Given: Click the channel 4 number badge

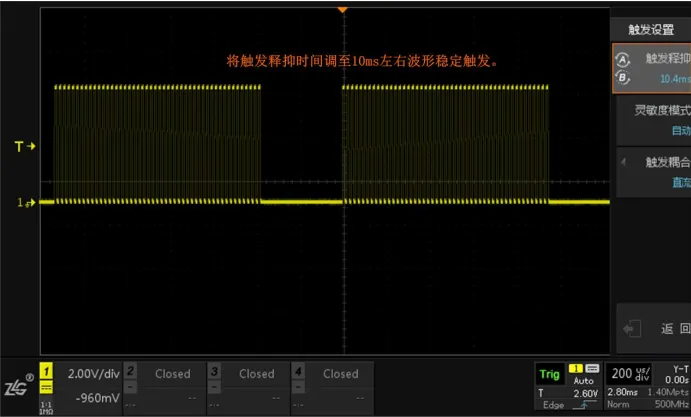Looking at the screenshot, I should pyautogui.click(x=298, y=370).
